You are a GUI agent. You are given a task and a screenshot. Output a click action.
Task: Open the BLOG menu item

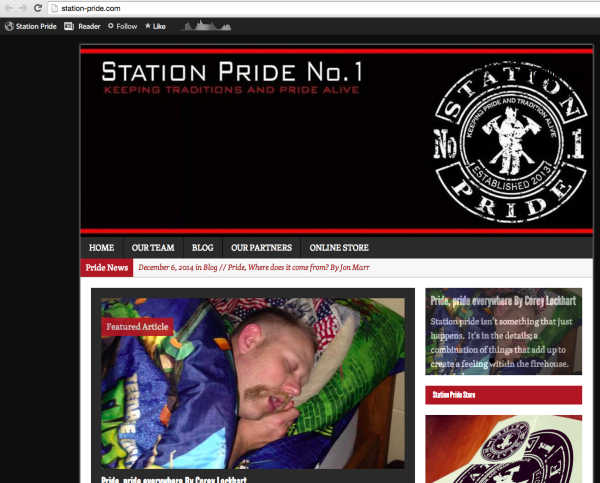pyautogui.click(x=203, y=248)
